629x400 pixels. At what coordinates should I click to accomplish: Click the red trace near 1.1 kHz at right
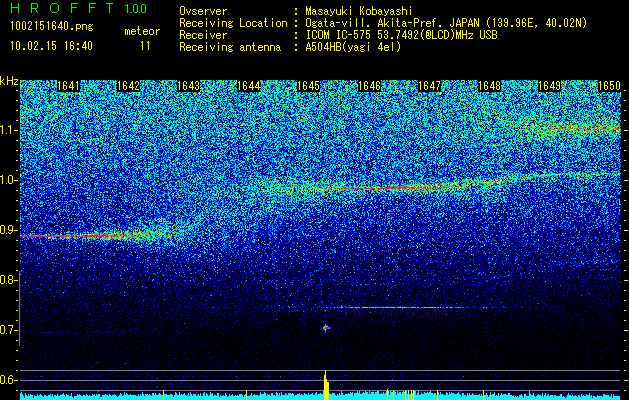coord(578,128)
